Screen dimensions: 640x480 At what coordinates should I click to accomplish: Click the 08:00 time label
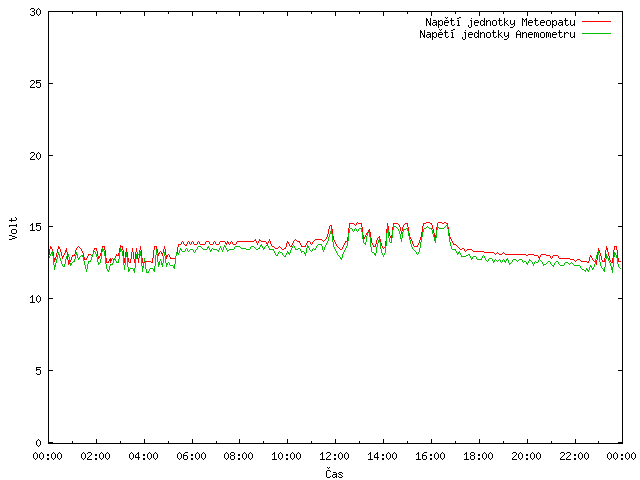239,456
